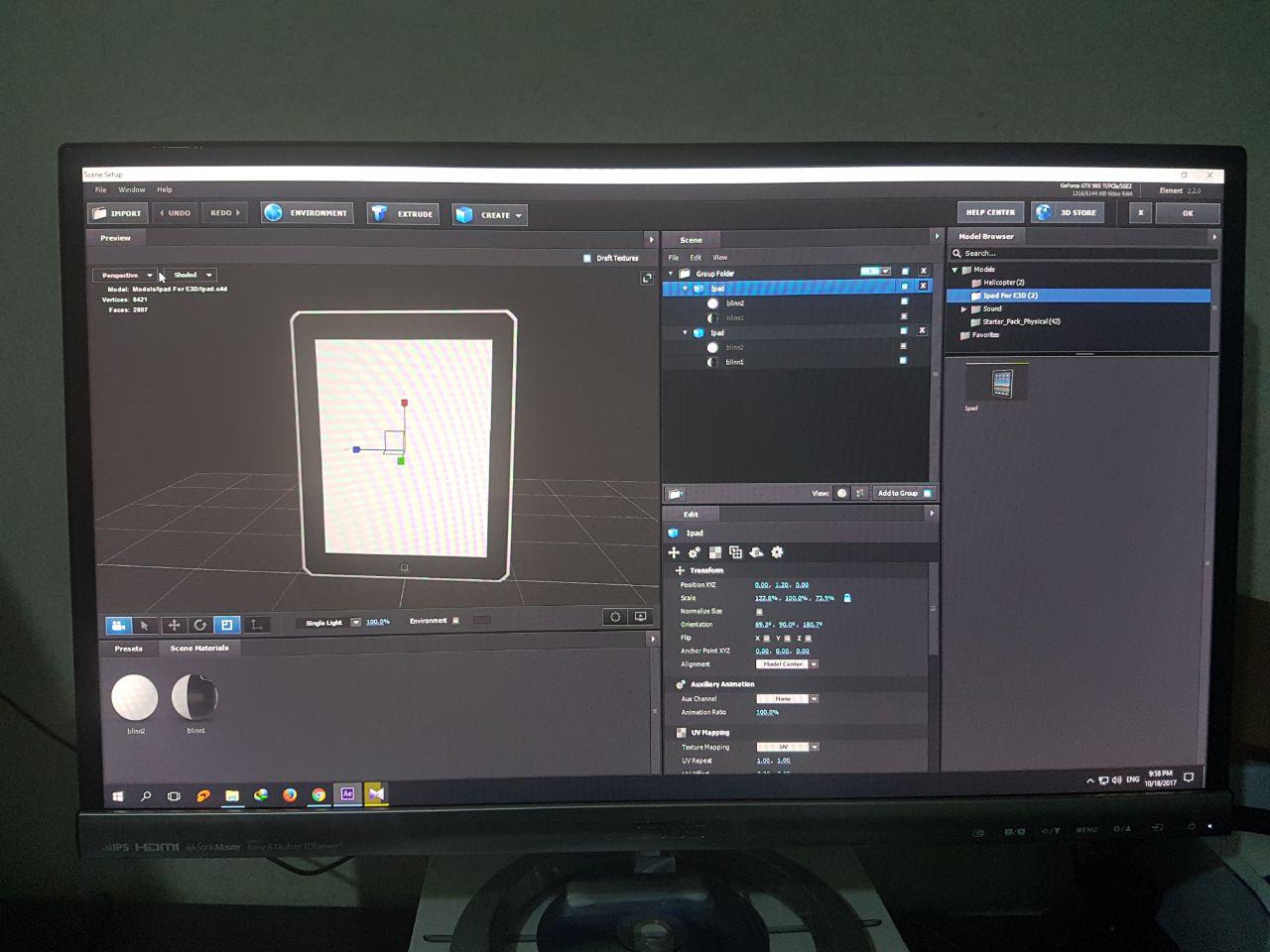Screen dimensions: 1270x952
Task: Open the checkerboard UV Mapping icon in Edit toolbar
Action: [x=715, y=552]
